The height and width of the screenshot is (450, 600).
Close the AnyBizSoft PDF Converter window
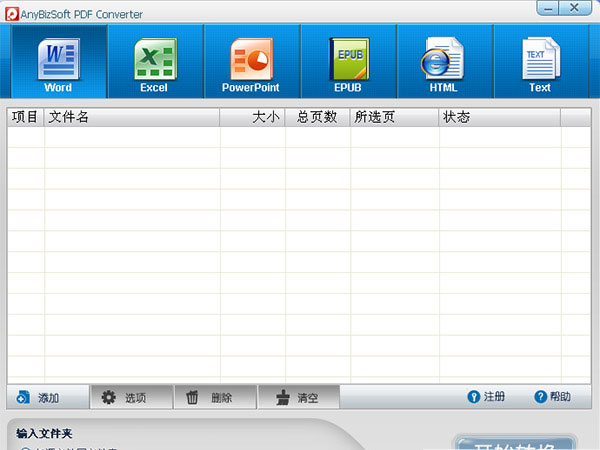[575, 8]
